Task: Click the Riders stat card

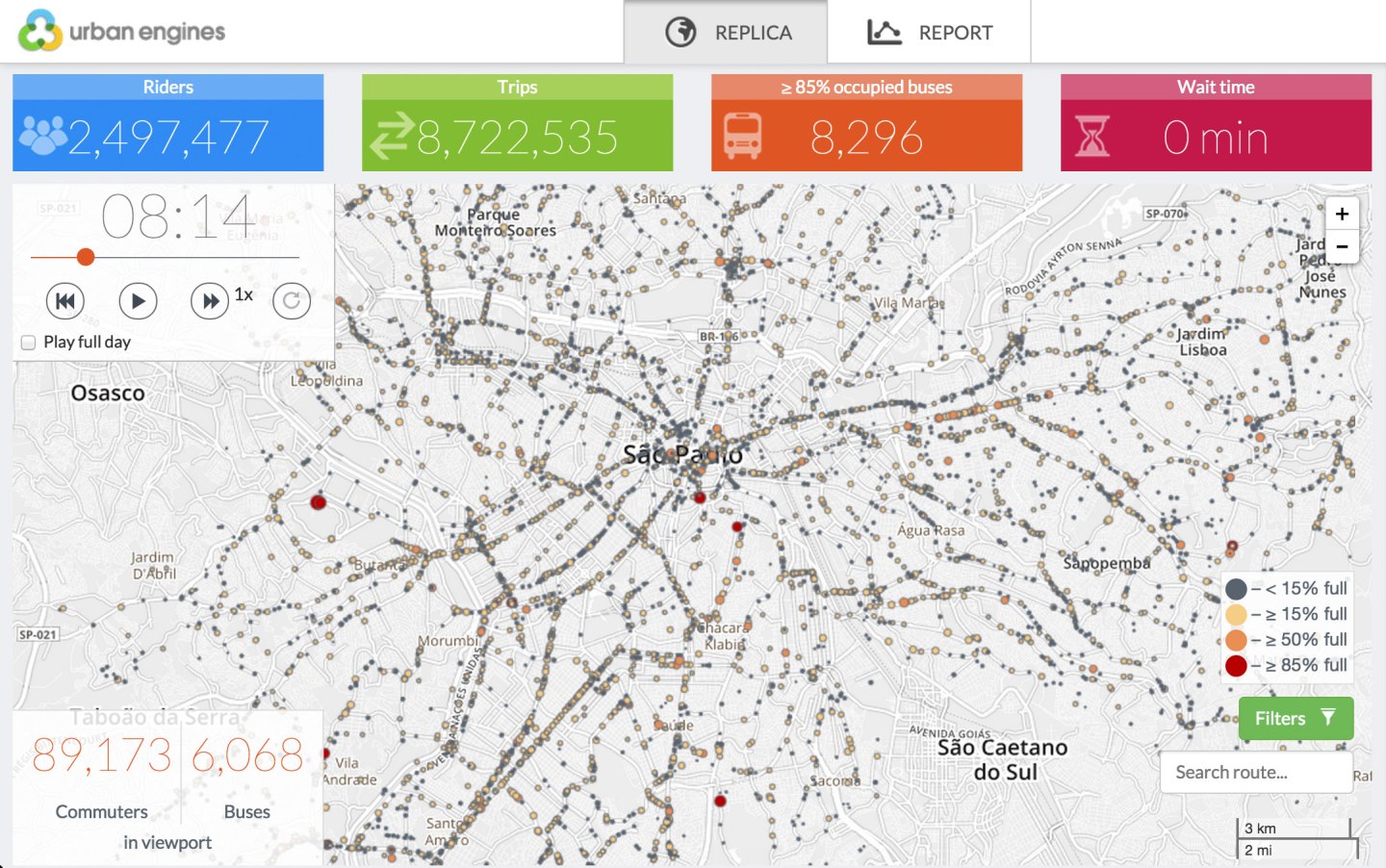Action: pos(168,123)
